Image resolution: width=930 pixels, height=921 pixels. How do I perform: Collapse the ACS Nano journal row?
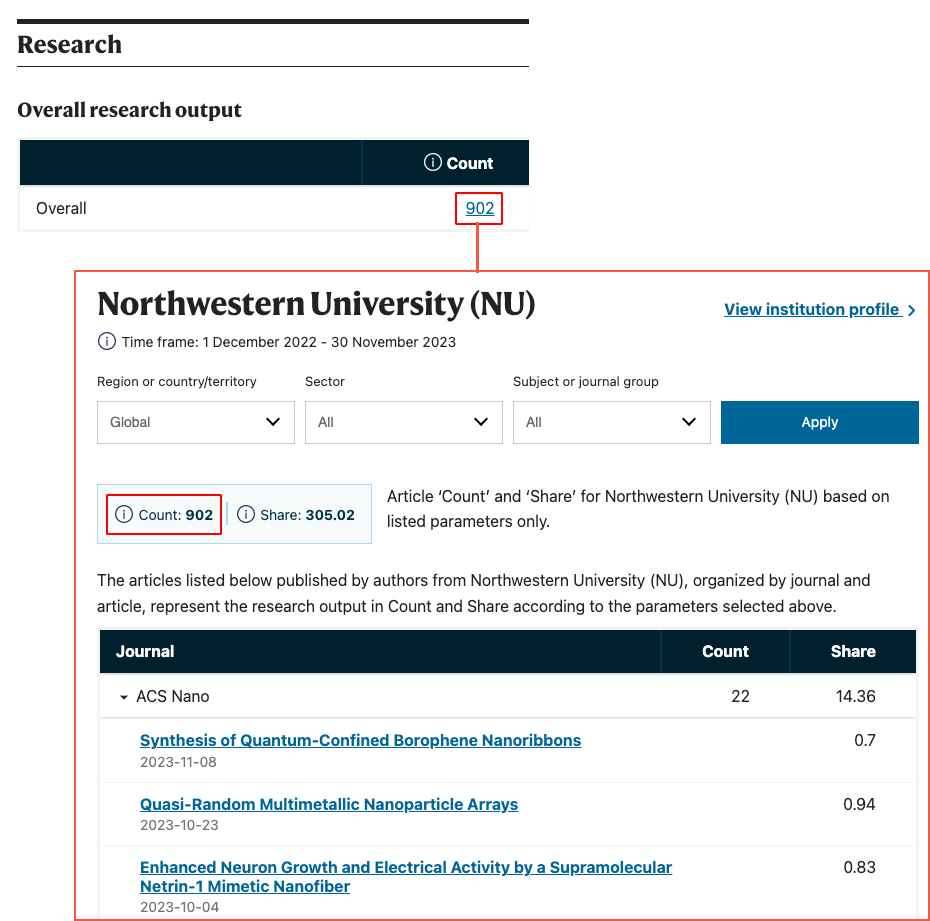(123, 697)
